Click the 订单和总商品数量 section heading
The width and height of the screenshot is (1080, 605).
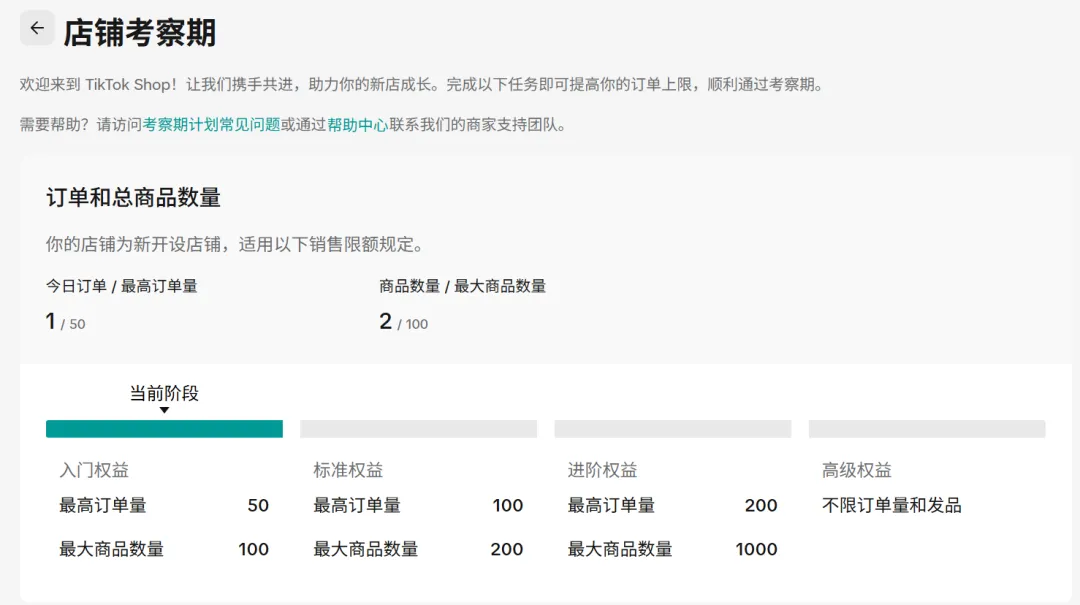[133, 198]
